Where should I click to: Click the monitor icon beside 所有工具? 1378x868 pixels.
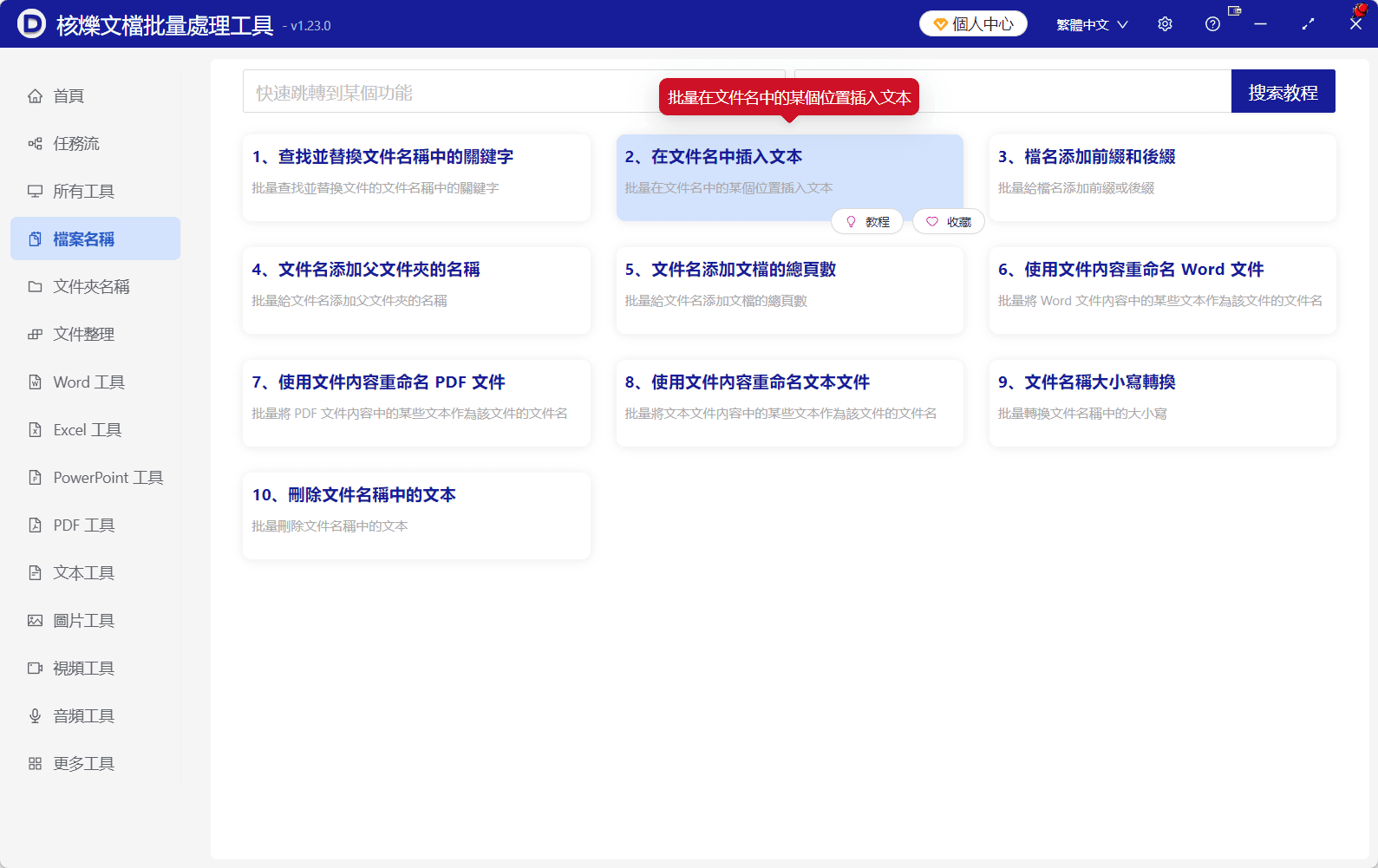[35, 192]
